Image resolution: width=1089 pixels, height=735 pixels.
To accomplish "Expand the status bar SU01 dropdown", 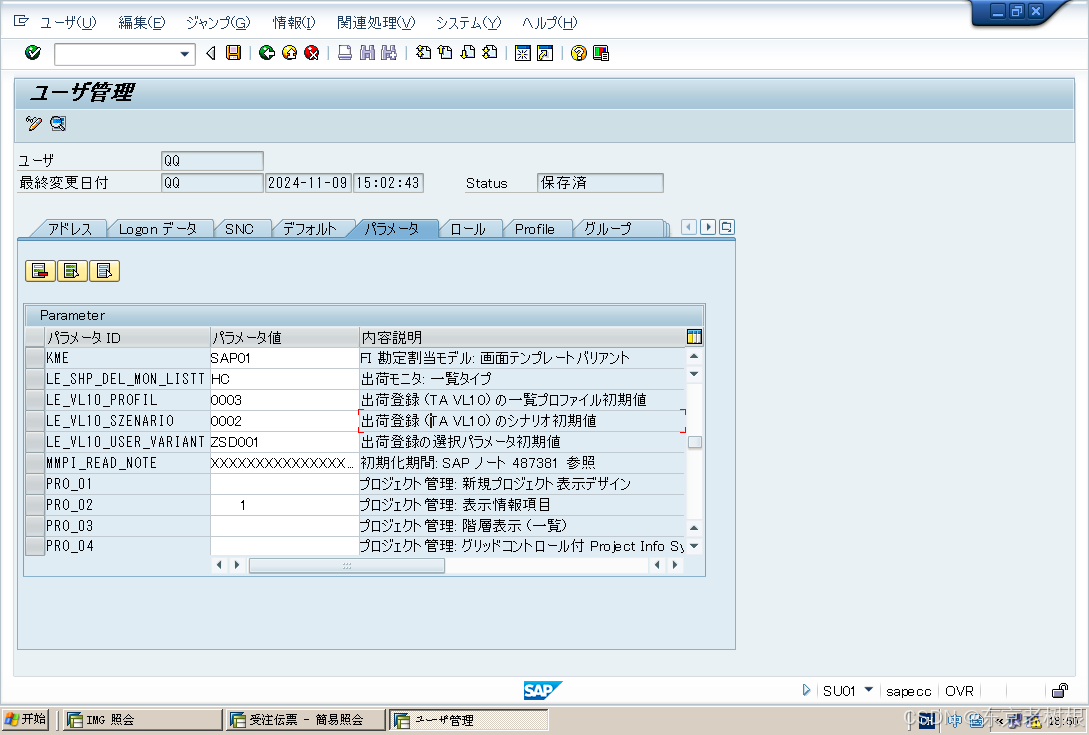I will pyautogui.click(x=868, y=690).
